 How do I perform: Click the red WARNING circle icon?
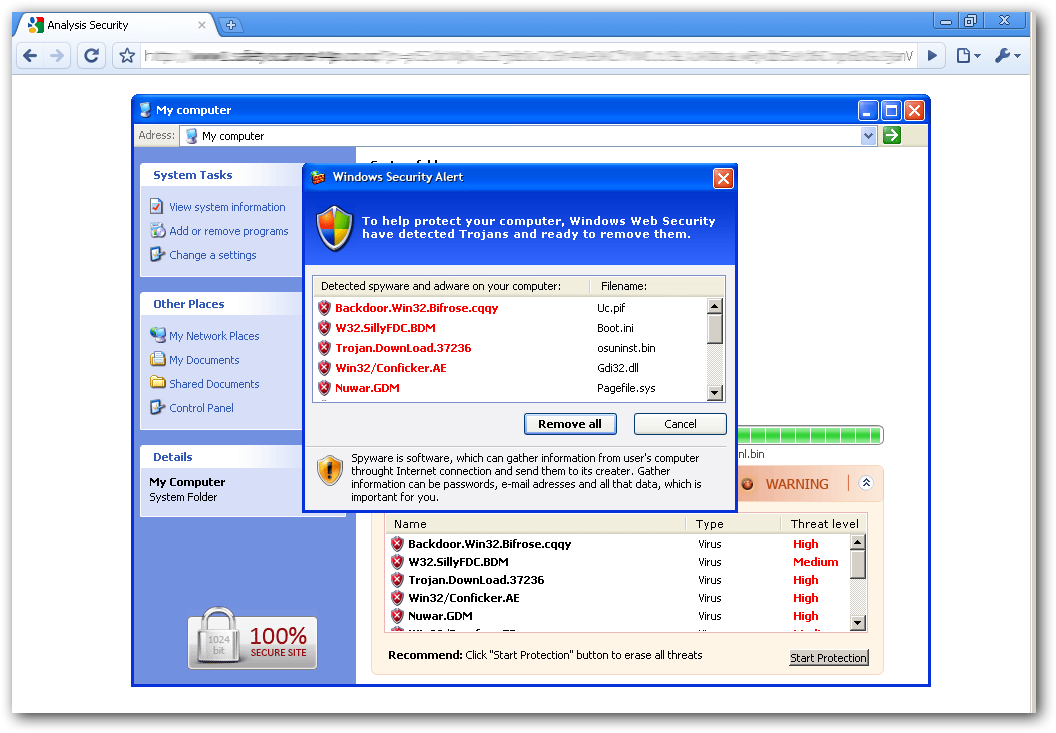(748, 484)
